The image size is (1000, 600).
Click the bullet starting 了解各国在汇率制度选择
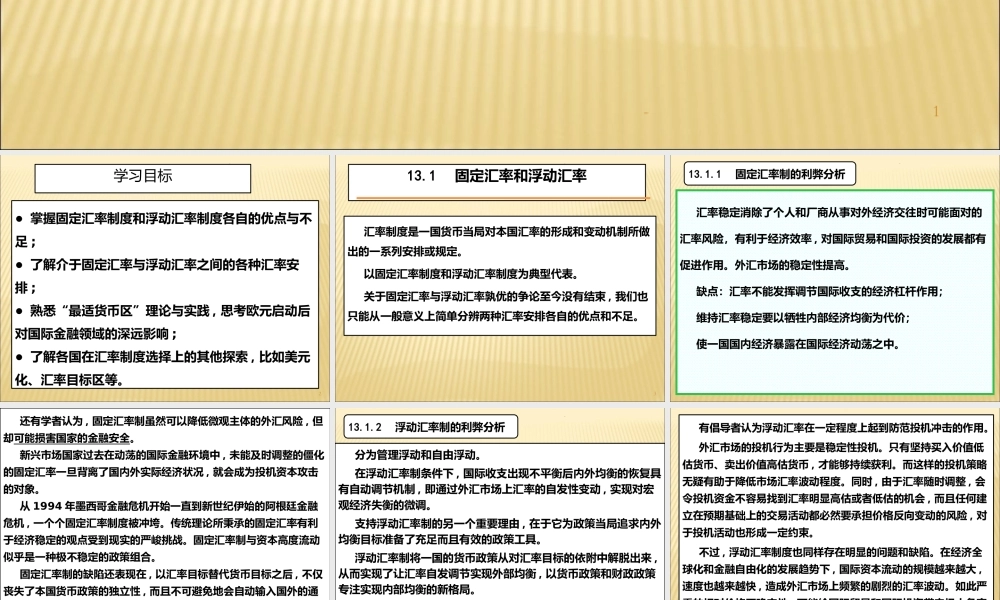point(163,367)
